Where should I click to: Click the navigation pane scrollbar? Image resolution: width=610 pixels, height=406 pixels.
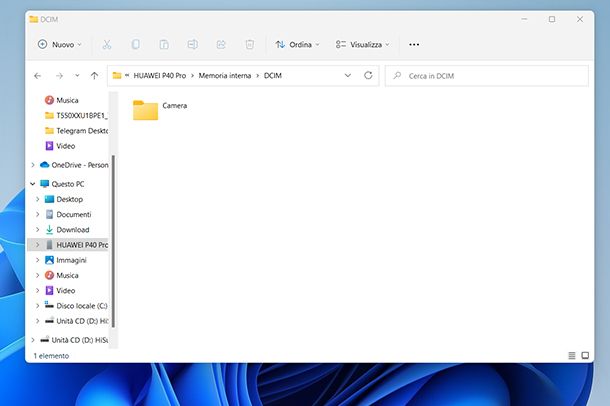point(113,241)
